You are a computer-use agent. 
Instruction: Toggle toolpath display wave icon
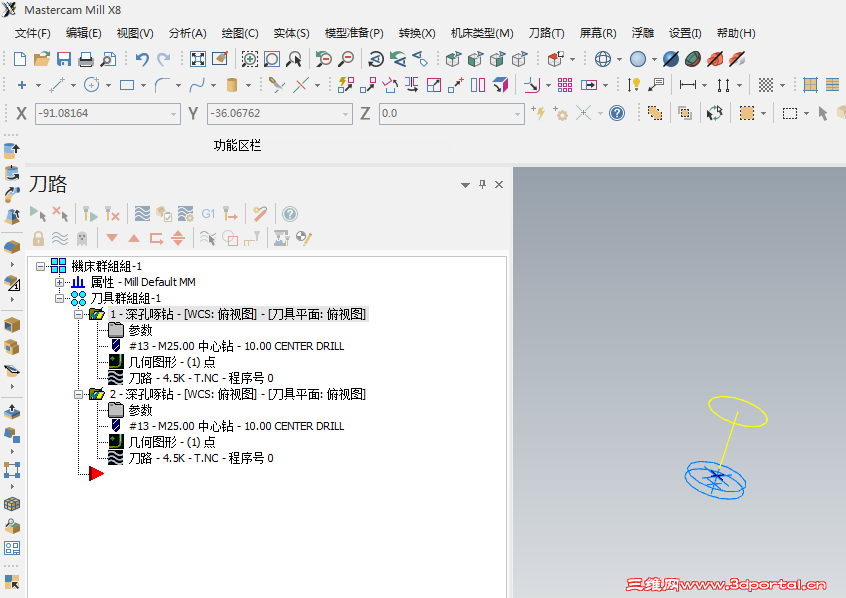tap(60, 239)
